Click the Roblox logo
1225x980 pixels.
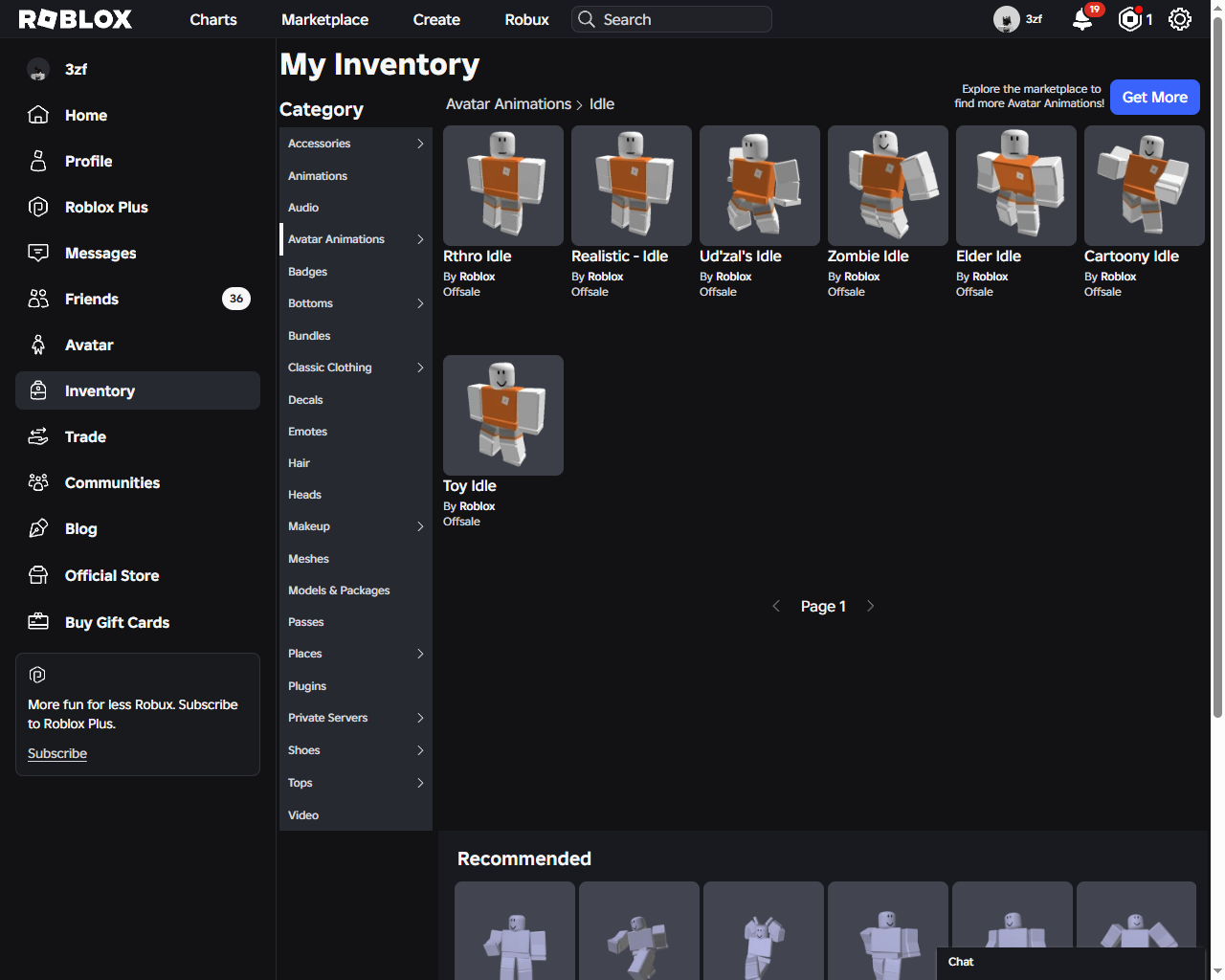75,19
